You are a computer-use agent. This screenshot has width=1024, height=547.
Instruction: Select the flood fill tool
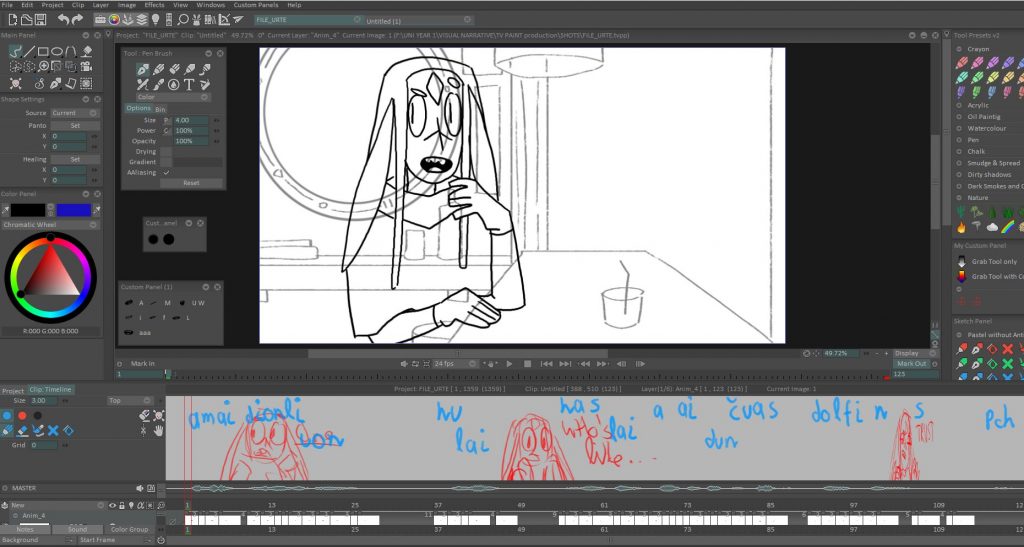point(86,51)
